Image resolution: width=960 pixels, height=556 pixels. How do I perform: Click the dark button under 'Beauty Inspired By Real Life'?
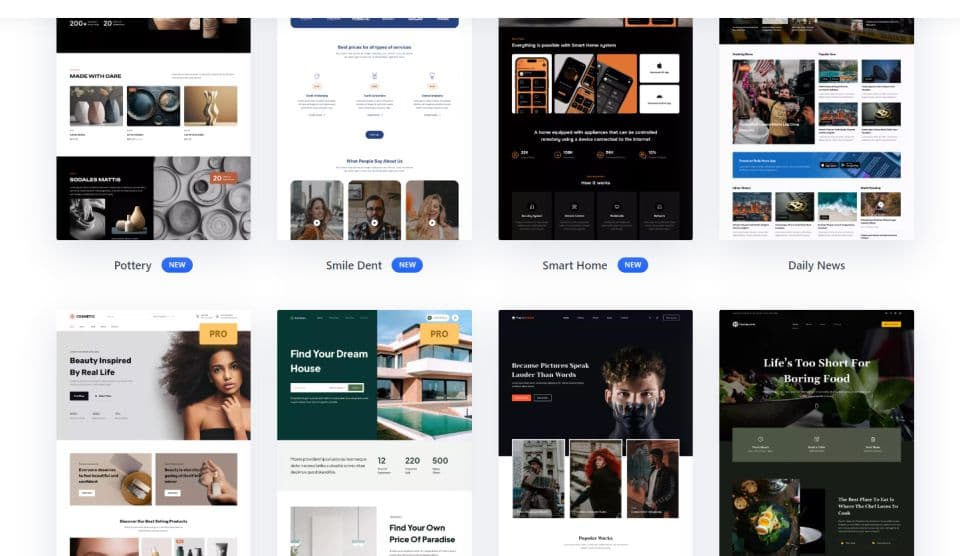(x=79, y=396)
